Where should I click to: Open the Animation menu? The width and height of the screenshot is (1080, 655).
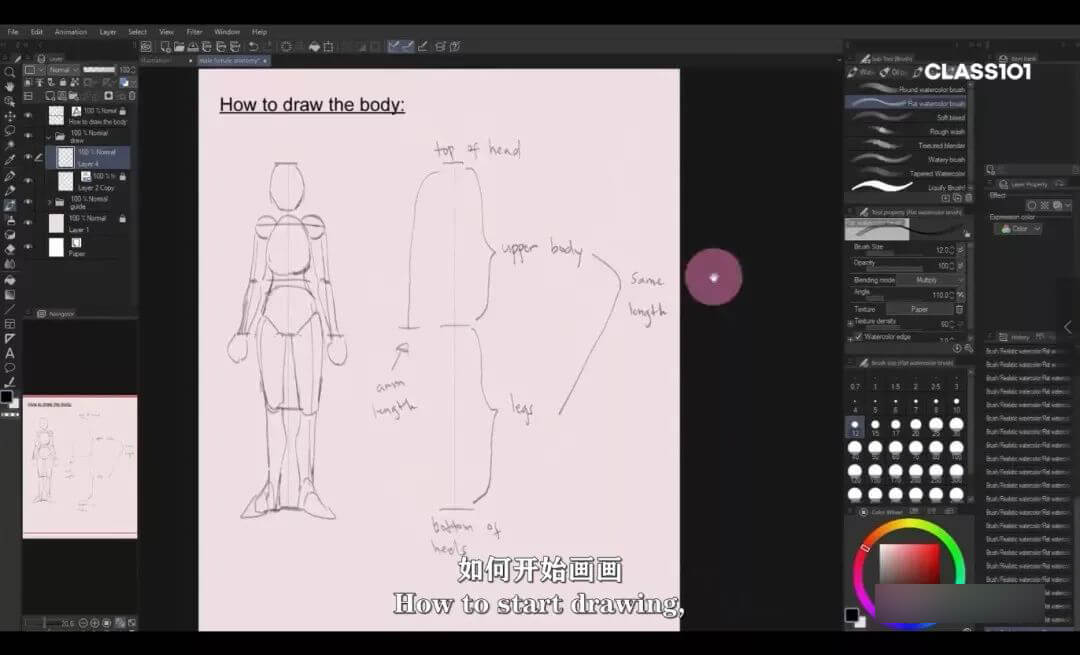click(71, 32)
